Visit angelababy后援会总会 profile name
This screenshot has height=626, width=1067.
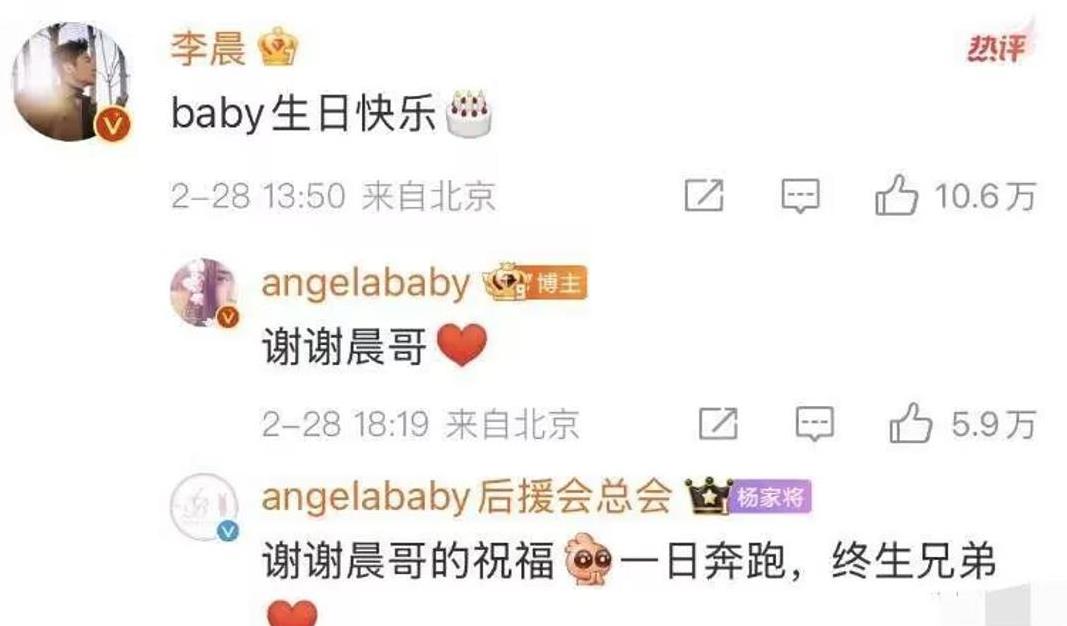point(467,497)
